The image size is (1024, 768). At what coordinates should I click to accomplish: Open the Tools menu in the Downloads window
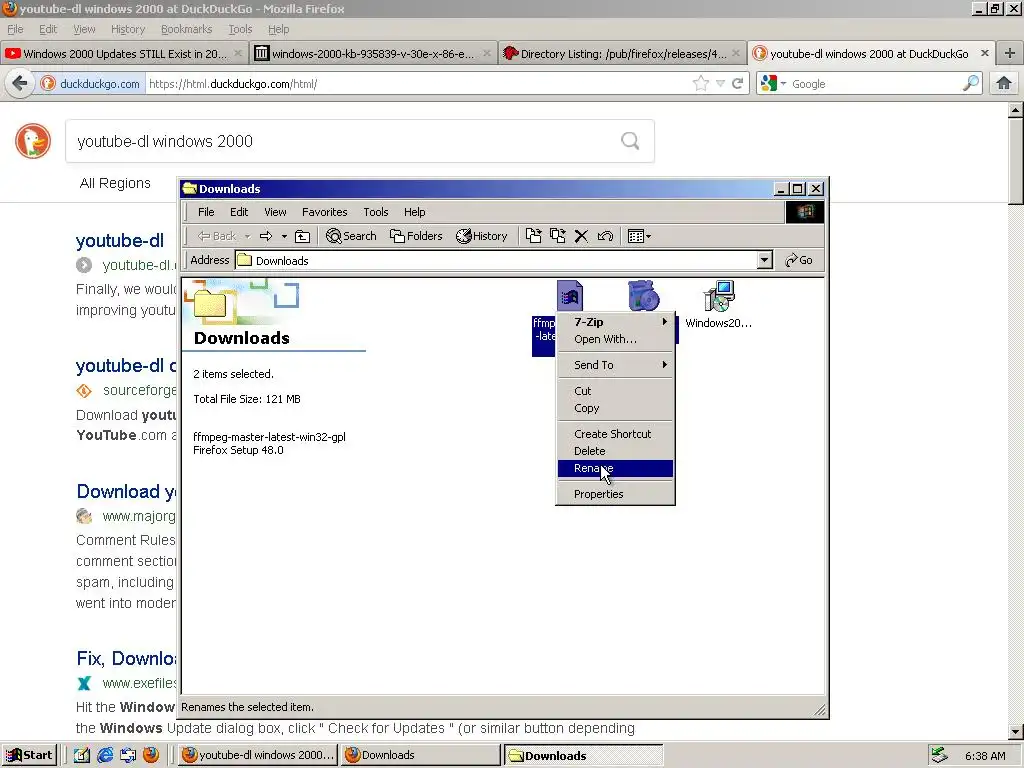pos(376,212)
